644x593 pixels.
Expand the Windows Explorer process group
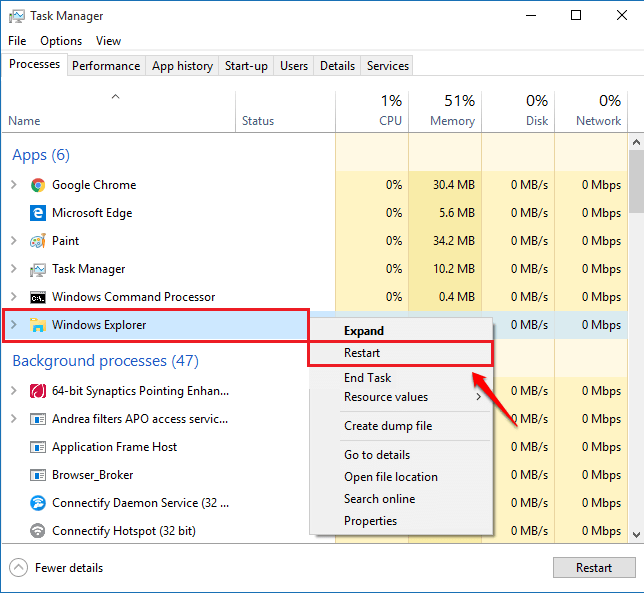[14, 325]
